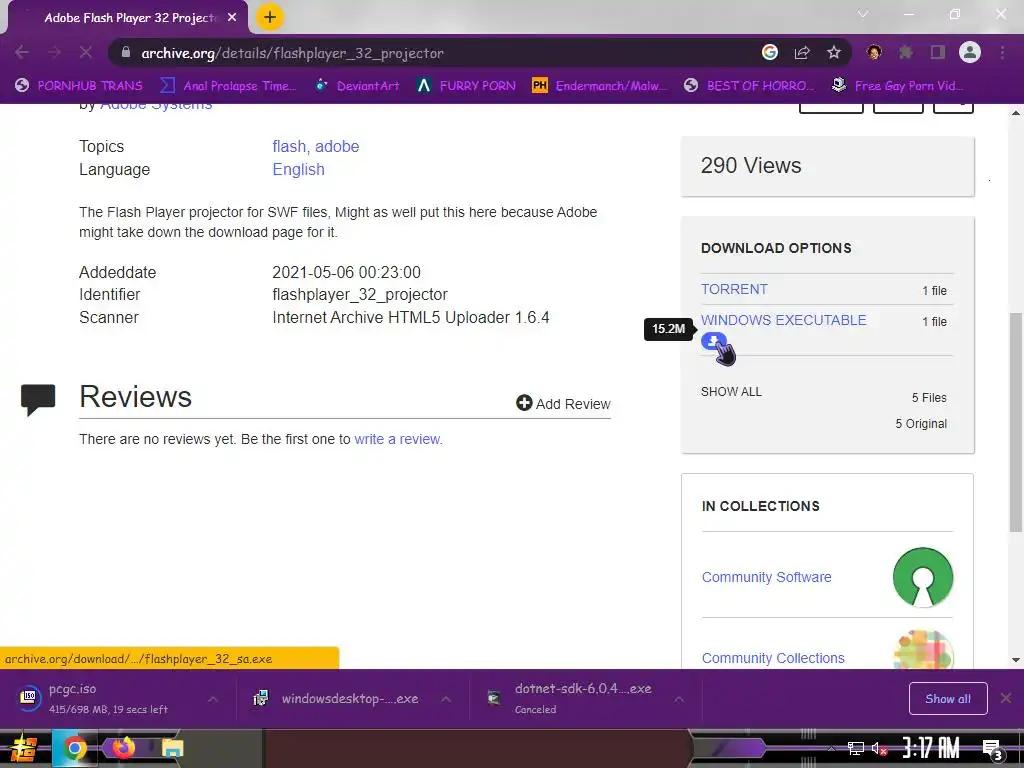Click the green Community Software collection thumbnail
Image resolution: width=1024 pixels, height=768 pixels.
point(923,577)
